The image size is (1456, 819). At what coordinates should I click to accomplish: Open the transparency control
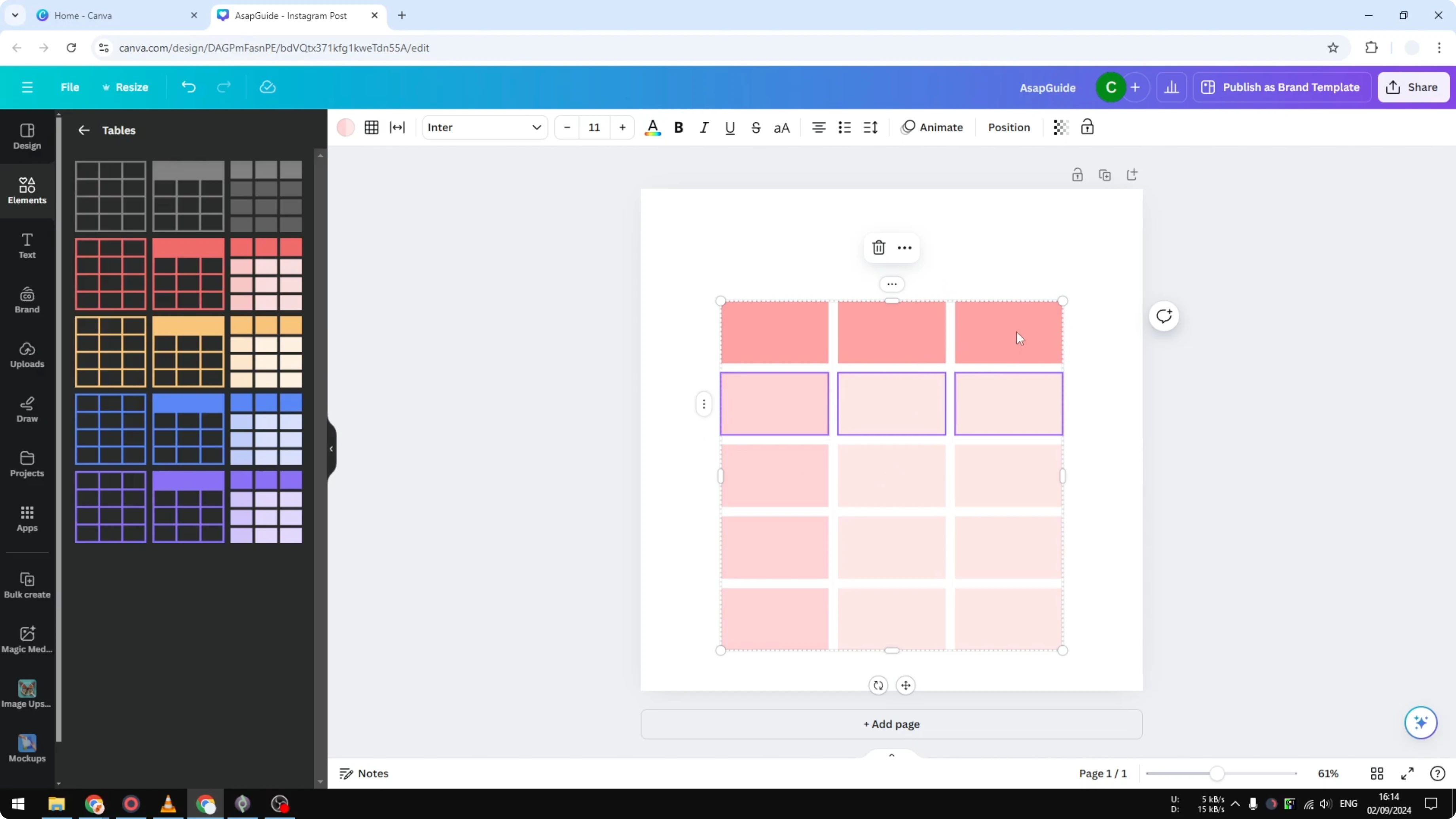point(1061,128)
